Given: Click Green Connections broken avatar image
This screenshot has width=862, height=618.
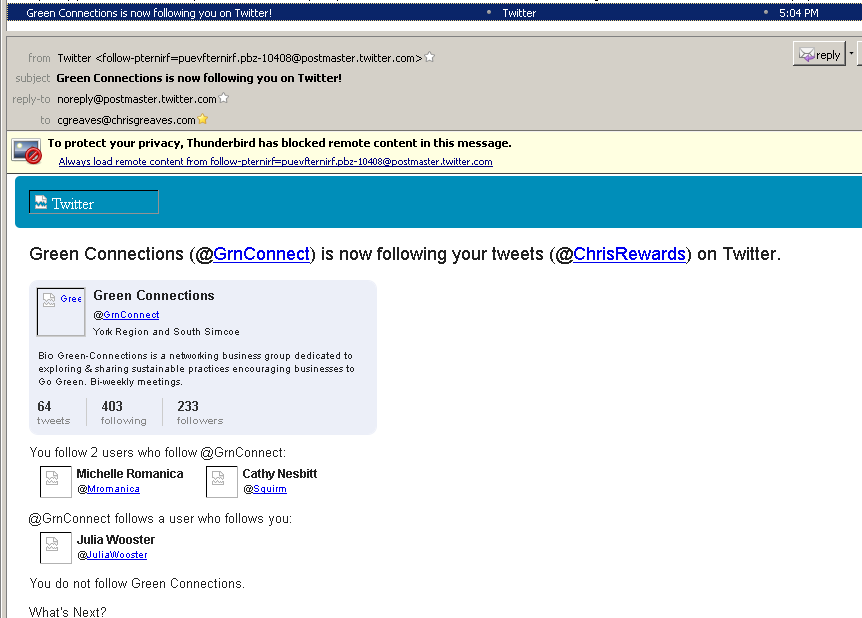Looking at the screenshot, I should (x=61, y=312).
